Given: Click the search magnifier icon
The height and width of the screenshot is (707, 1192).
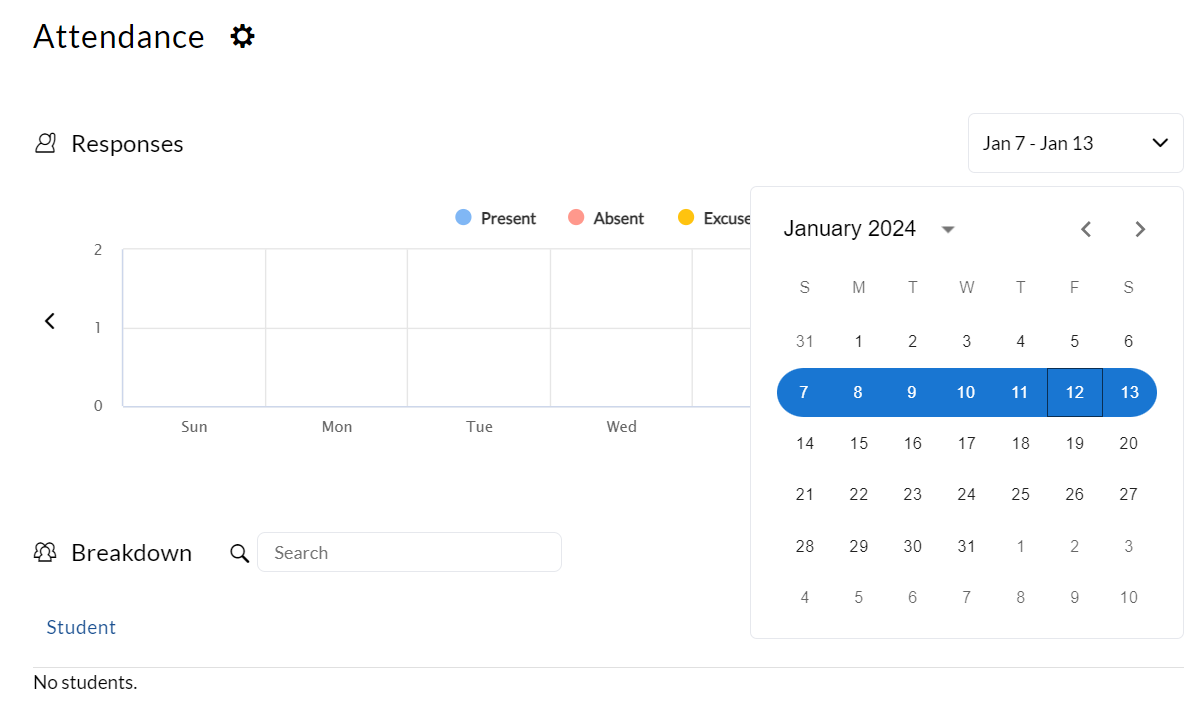Looking at the screenshot, I should pyautogui.click(x=240, y=553).
